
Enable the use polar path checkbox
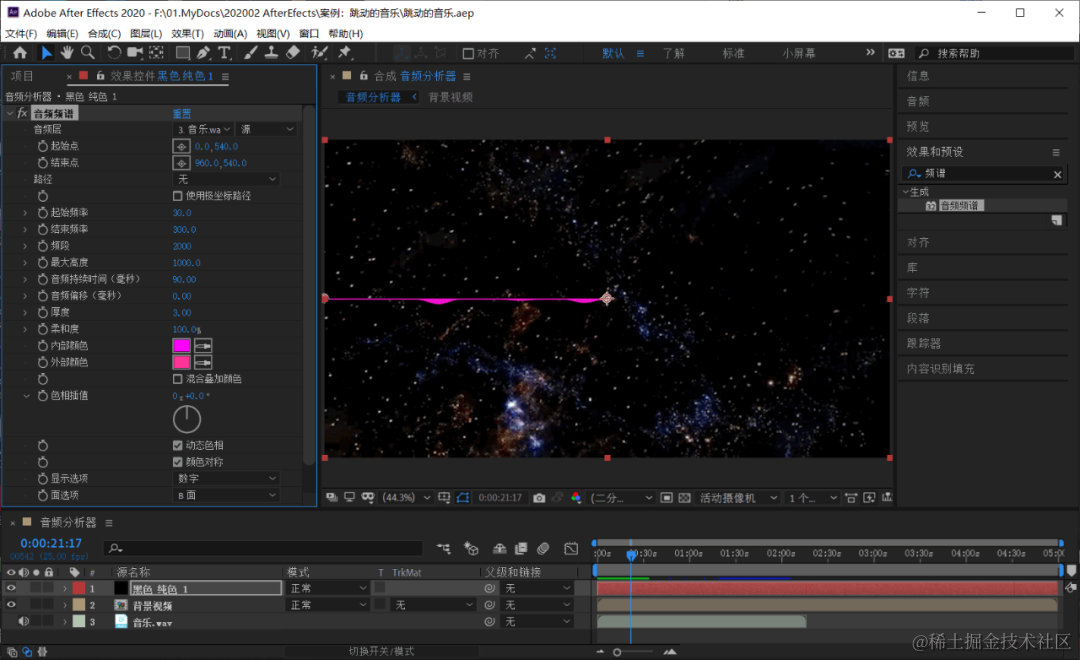178,196
